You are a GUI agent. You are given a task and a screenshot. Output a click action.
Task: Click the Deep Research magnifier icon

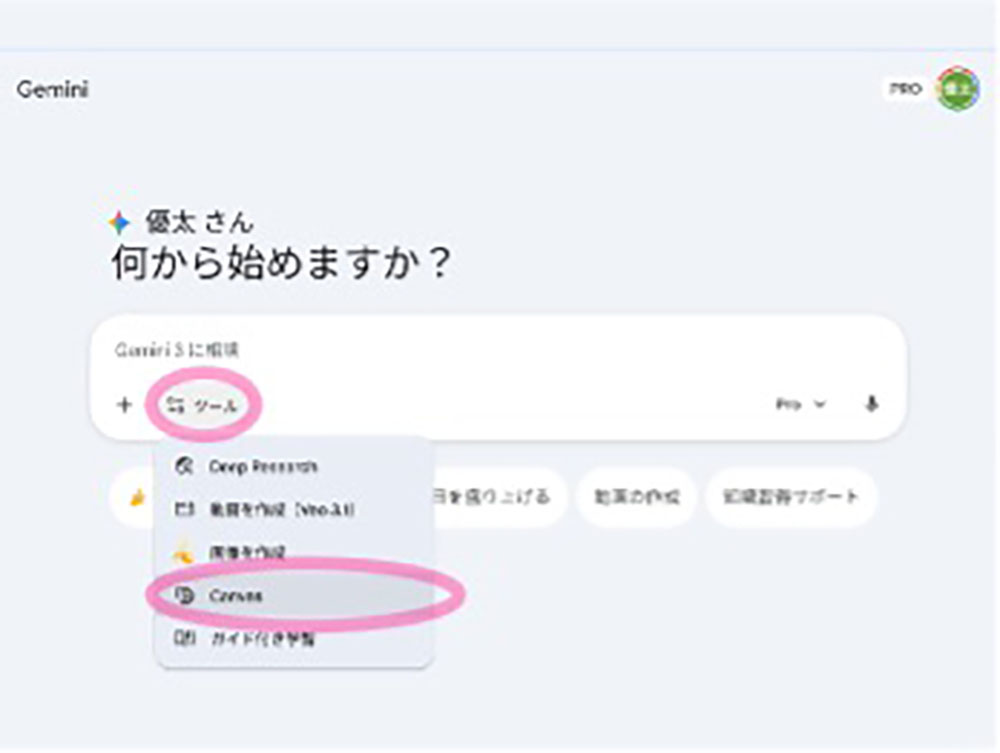pyautogui.click(x=183, y=467)
